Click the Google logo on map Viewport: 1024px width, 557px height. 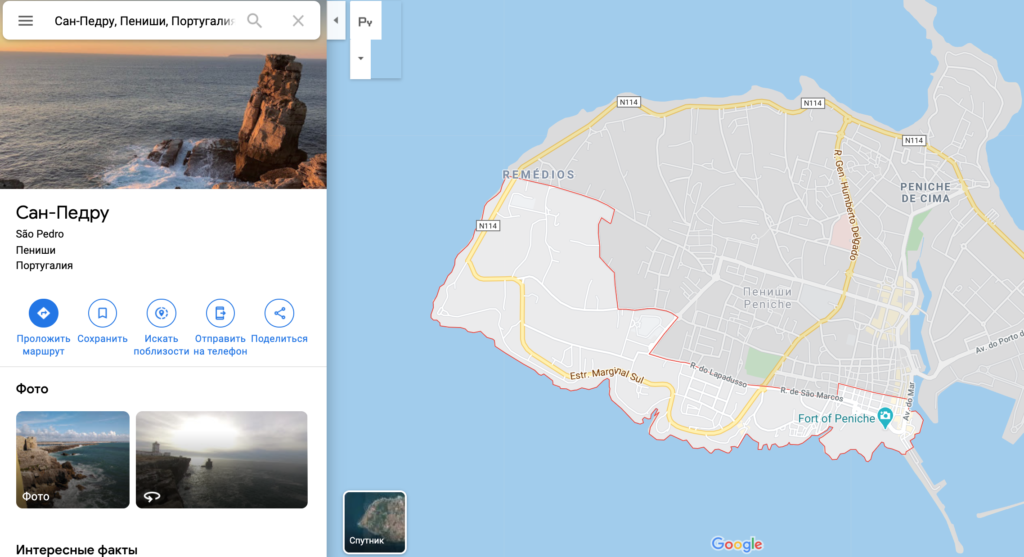[737, 544]
